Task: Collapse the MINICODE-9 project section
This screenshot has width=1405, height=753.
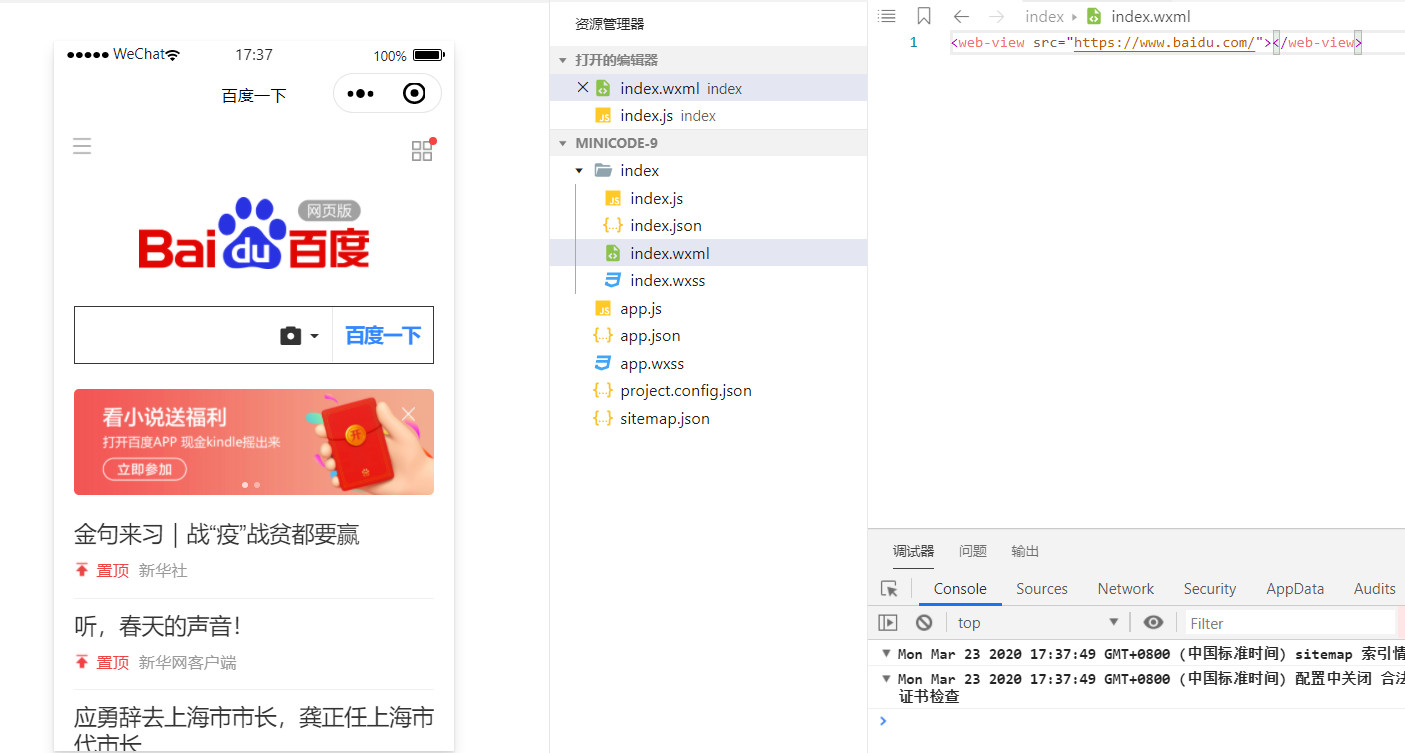Action: tap(563, 144)
